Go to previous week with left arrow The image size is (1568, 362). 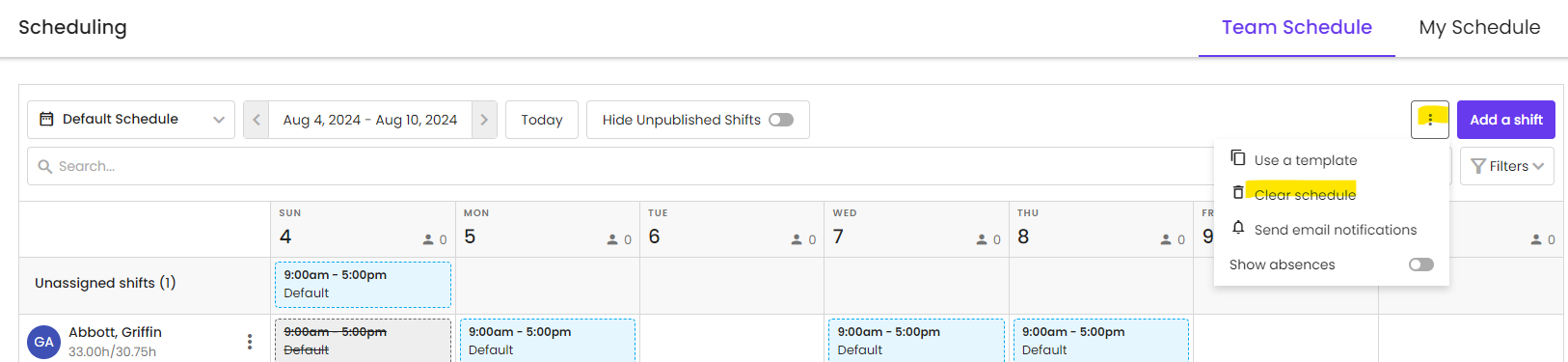257,120
